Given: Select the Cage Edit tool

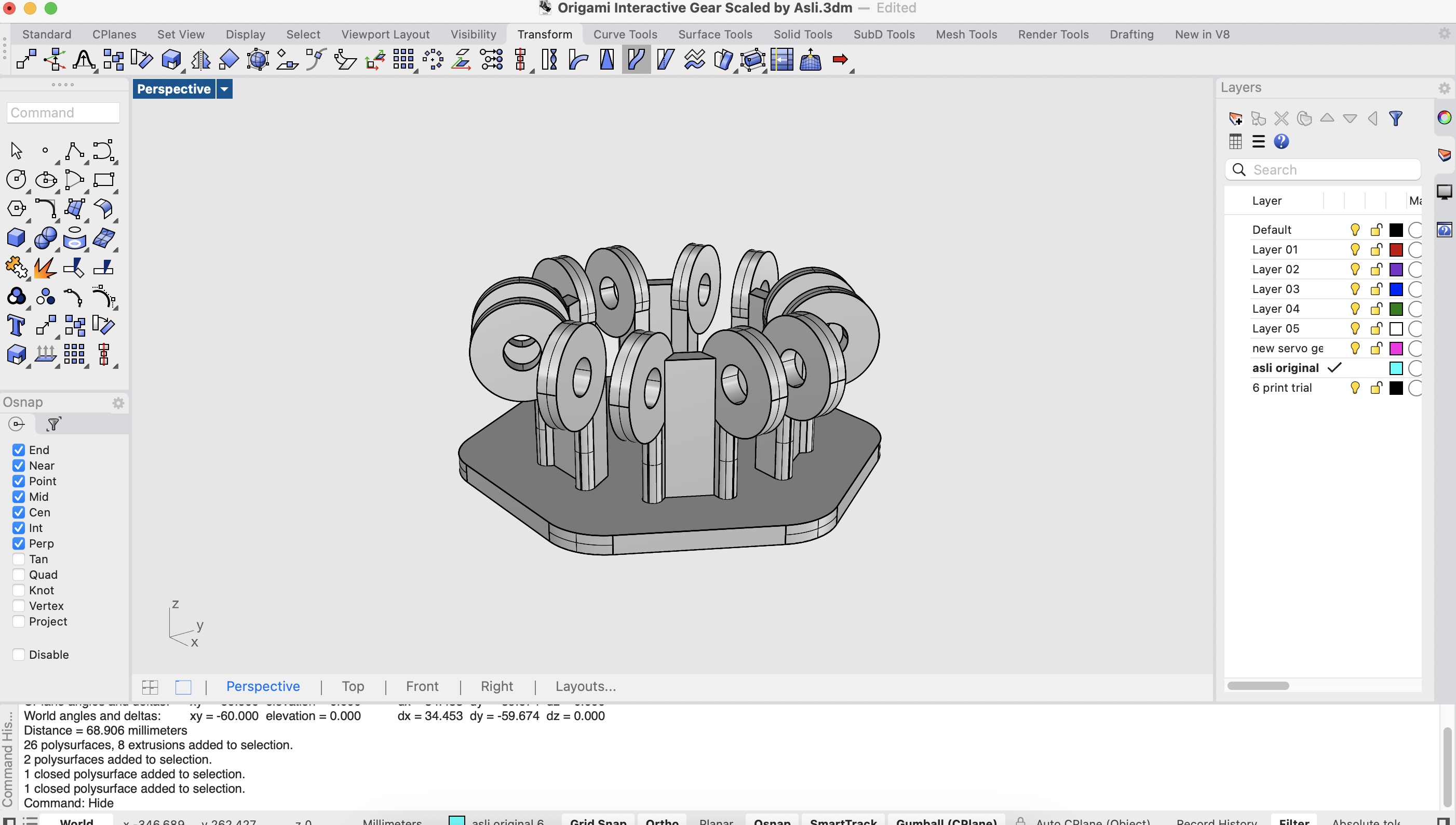Looking at the screenshot, I should [x=752, y=59].
